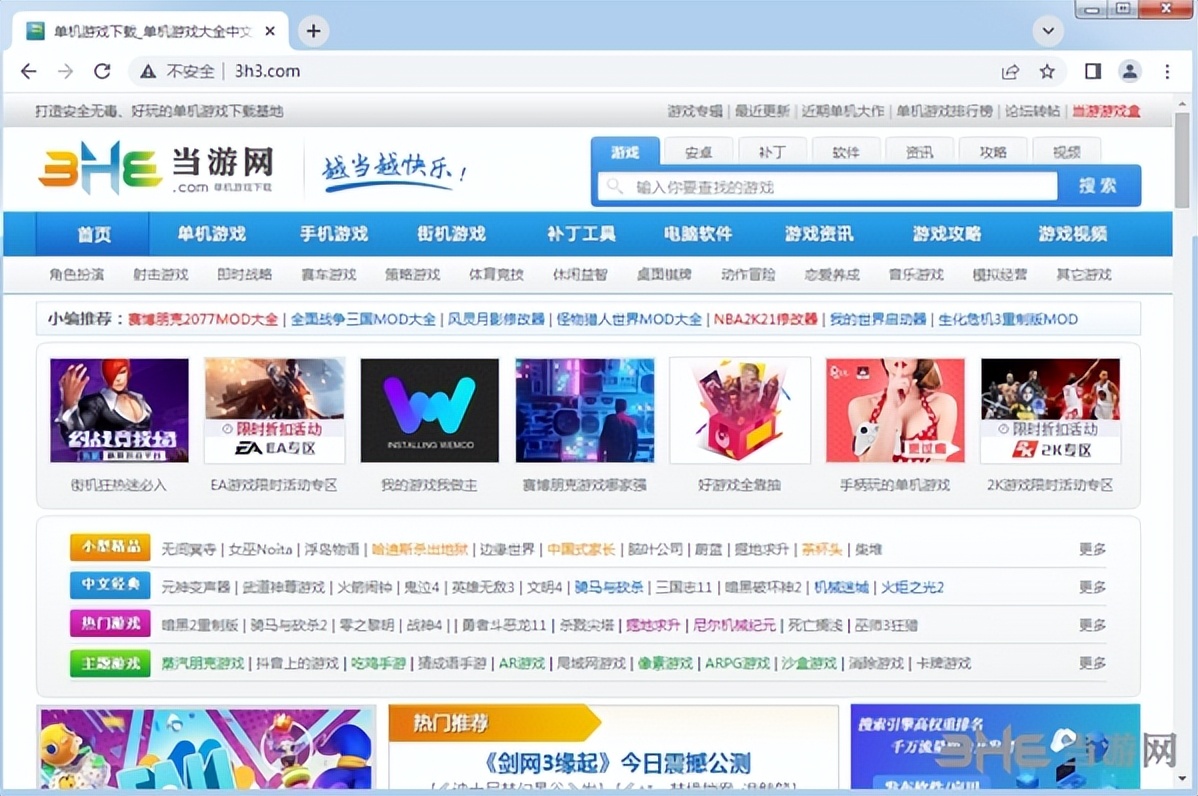Open the 游戏攻略 navigation menu

945,233
